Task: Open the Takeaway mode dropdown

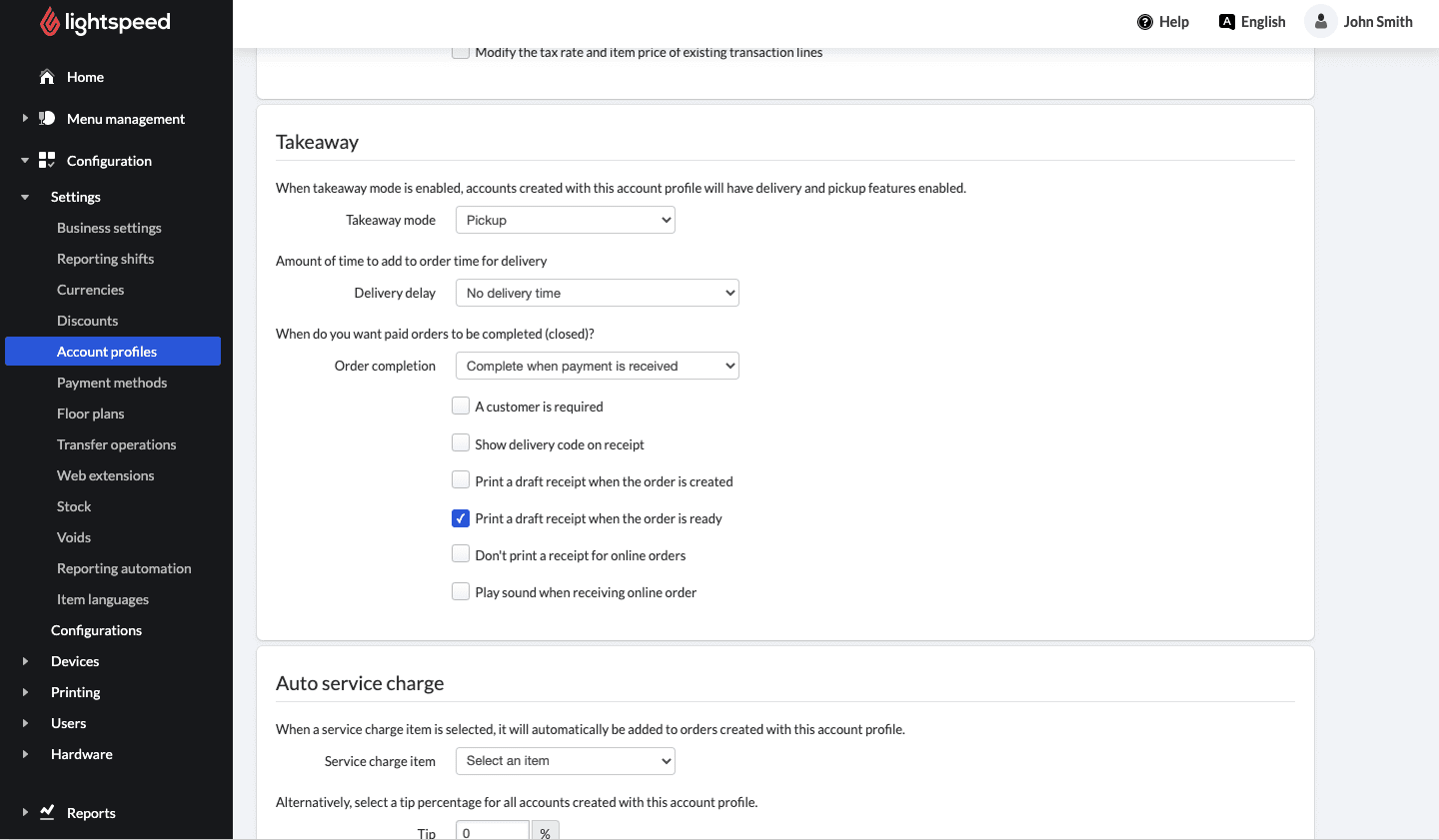Action: (566, 220)
